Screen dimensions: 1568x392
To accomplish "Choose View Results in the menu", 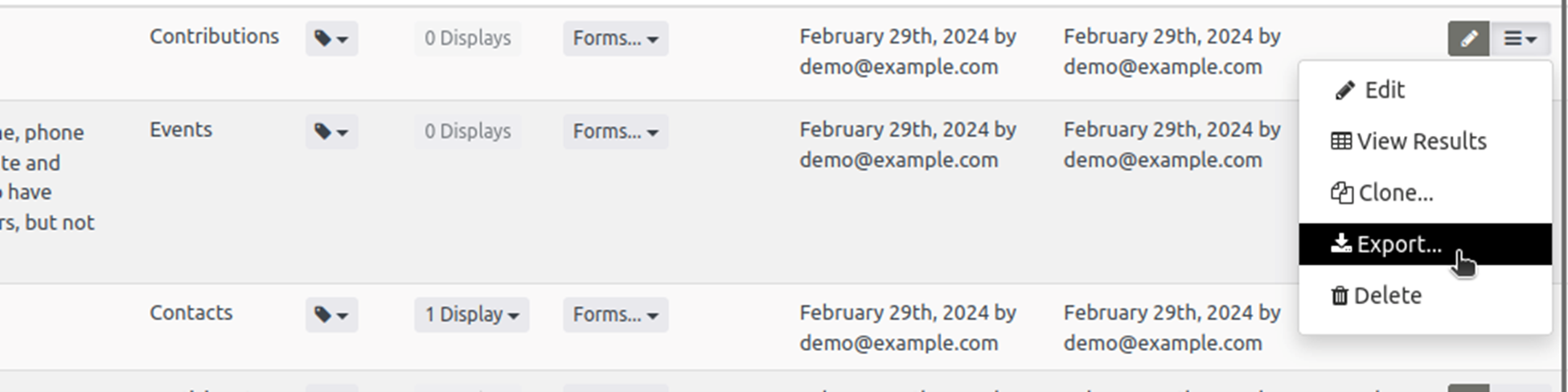I will point(1421,142).
